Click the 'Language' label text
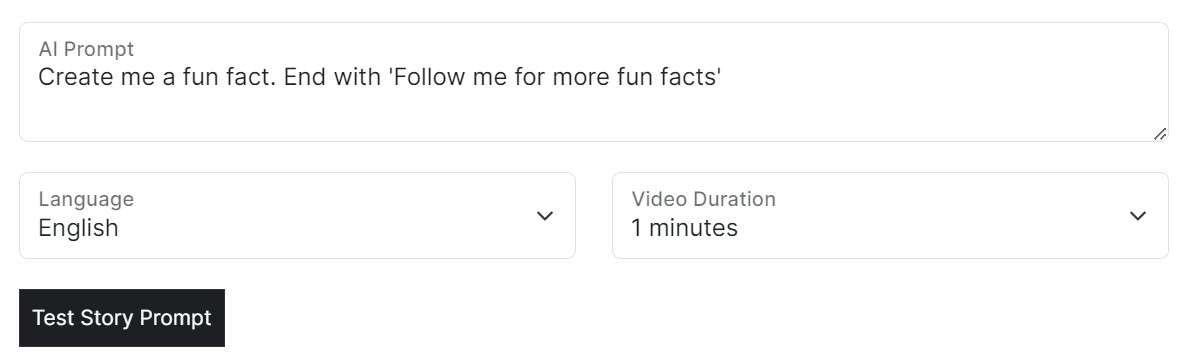Screen dimensions: 1187x361 (x=86, y=199)
